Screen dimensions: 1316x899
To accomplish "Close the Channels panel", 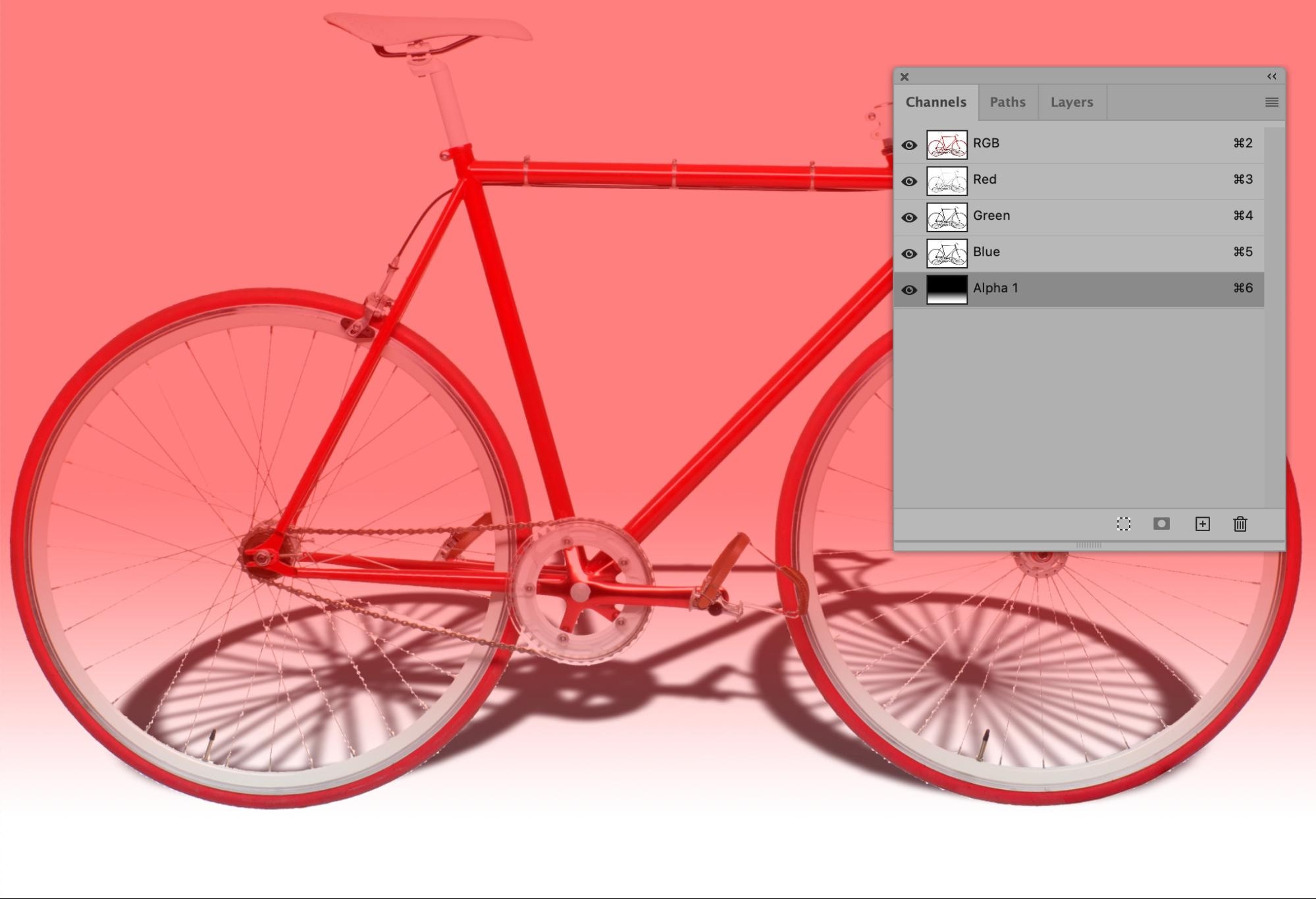I will click(x=905, y=77).
